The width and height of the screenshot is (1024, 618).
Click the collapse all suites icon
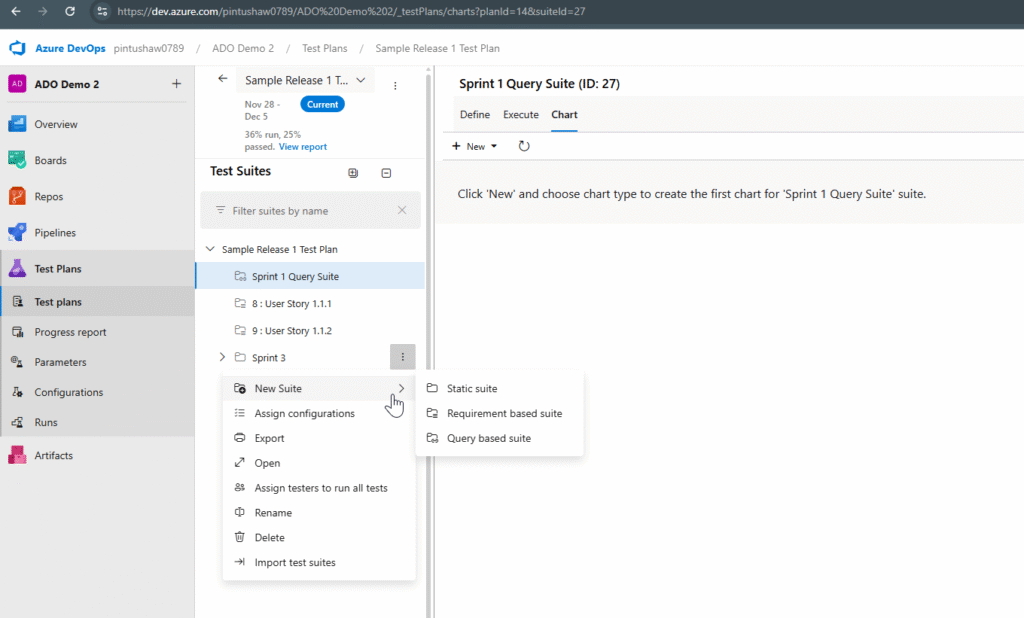click(386, 173)
